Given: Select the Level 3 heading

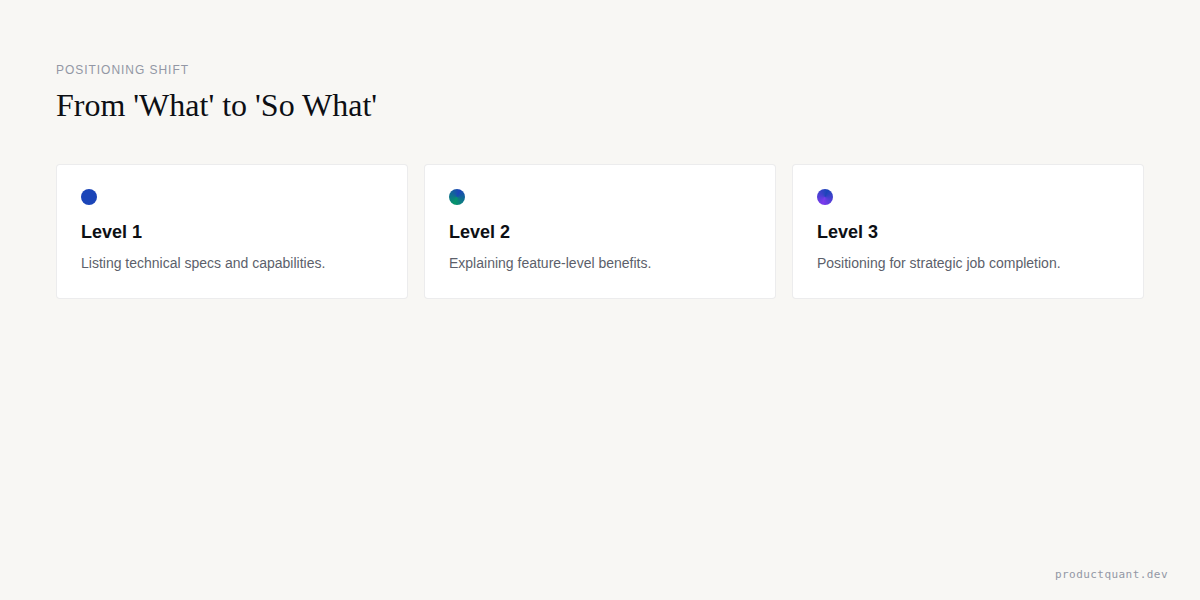Looking at the screenshot, I should click(847, 232).
